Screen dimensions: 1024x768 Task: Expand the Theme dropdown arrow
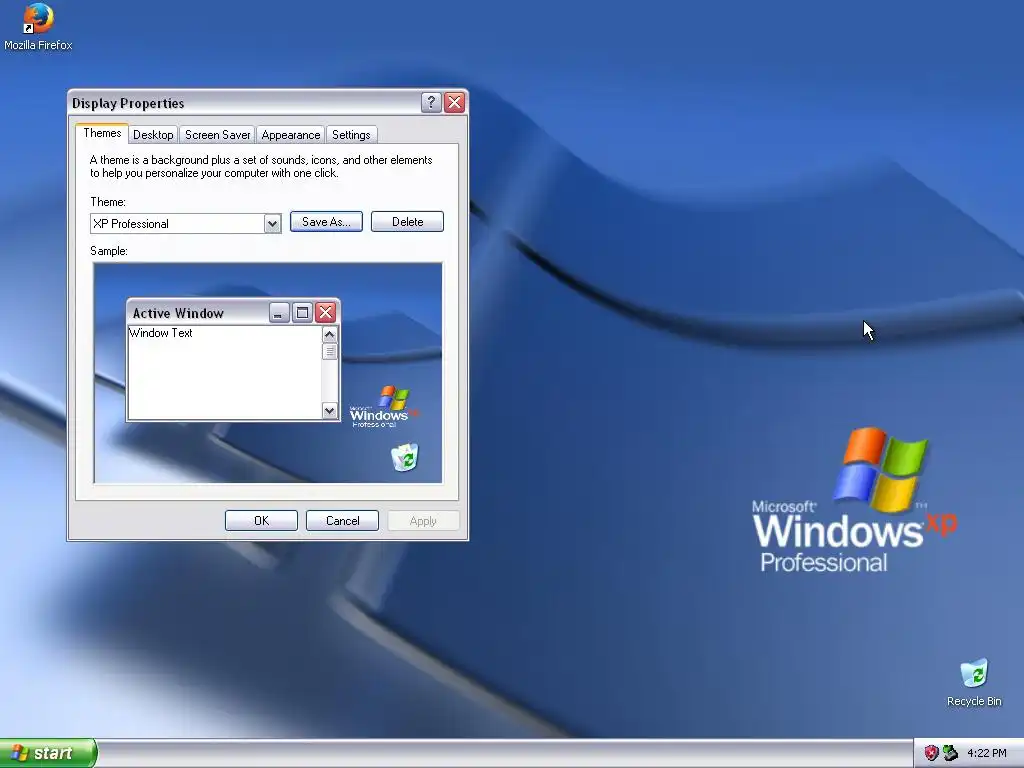(272, 224)
